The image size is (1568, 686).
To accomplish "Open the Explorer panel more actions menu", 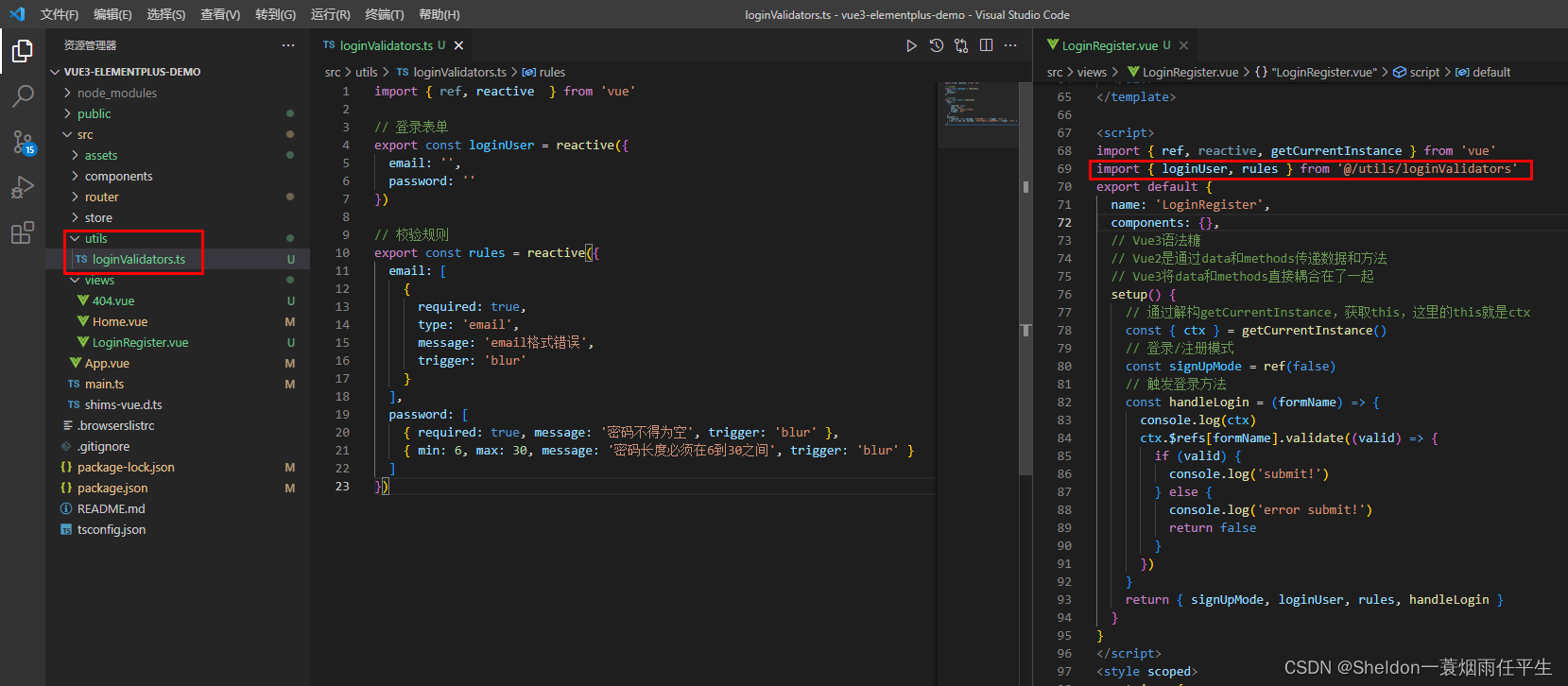I will point(288,45).
